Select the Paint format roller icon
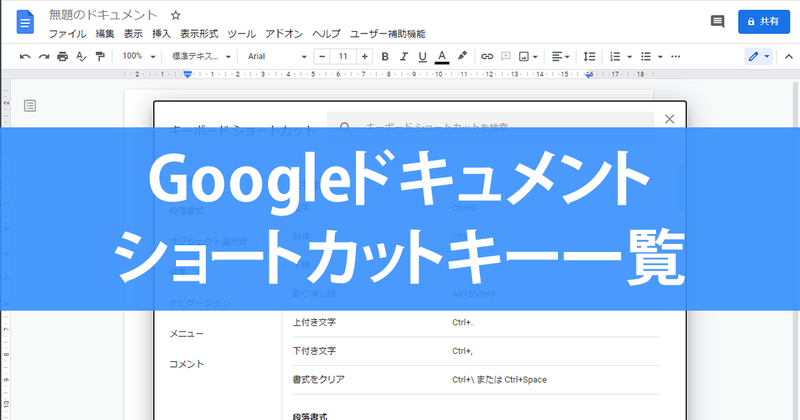The height and width of the screenshot is (420, 800). pos(100,57)
